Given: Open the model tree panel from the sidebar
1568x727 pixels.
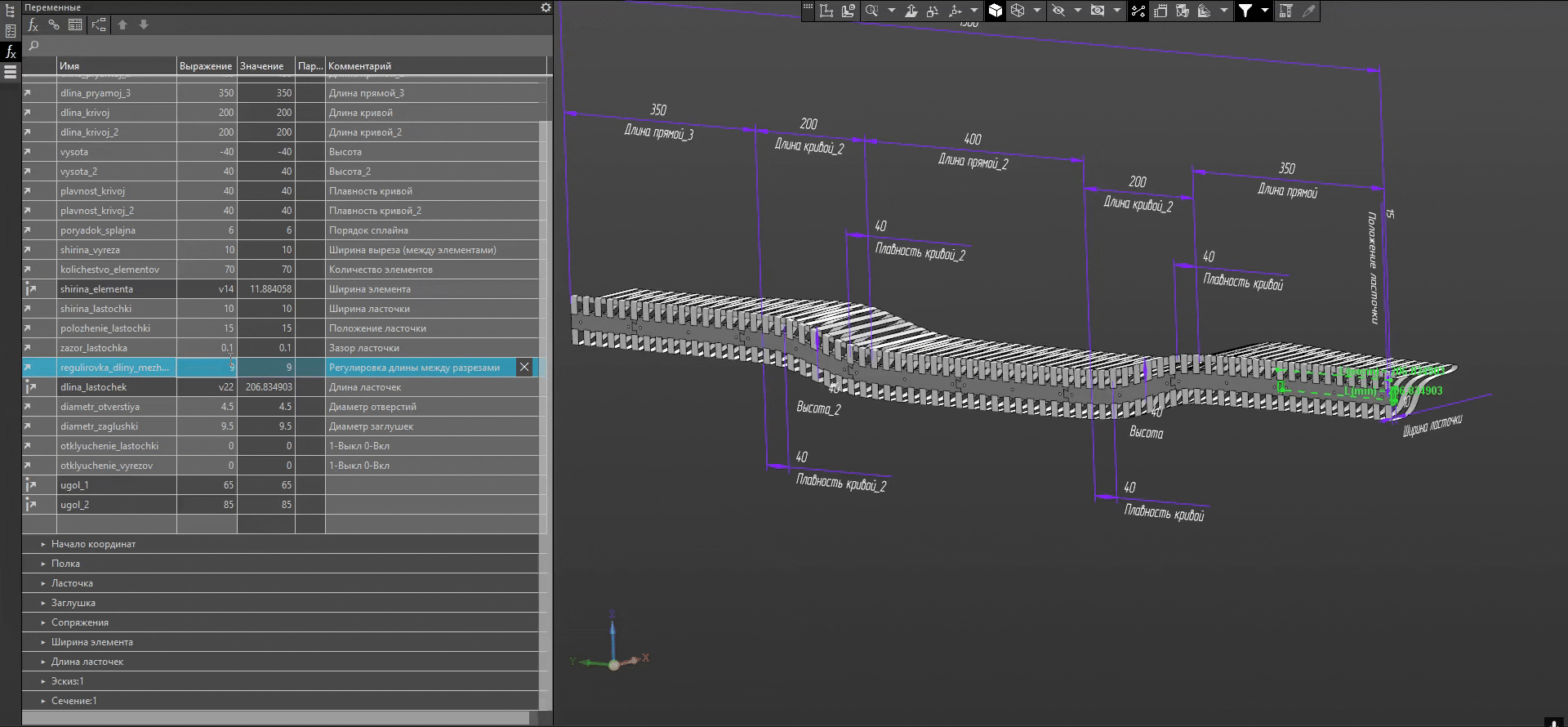Looking at the screenshot, I should [11, 11].
